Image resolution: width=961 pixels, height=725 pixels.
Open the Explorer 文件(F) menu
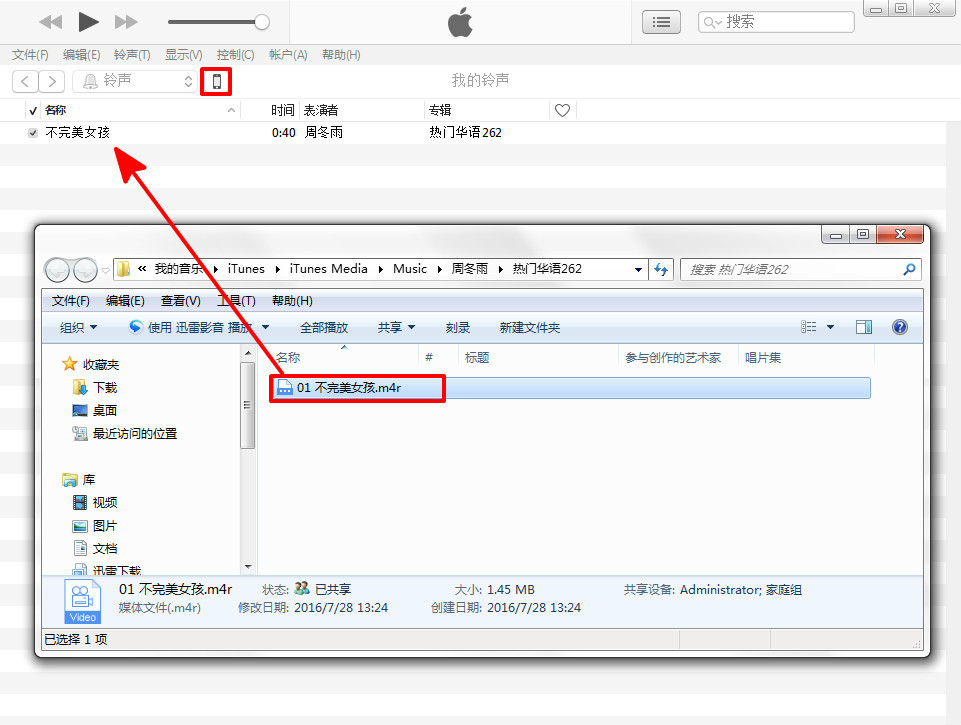(x=70, y=301)
